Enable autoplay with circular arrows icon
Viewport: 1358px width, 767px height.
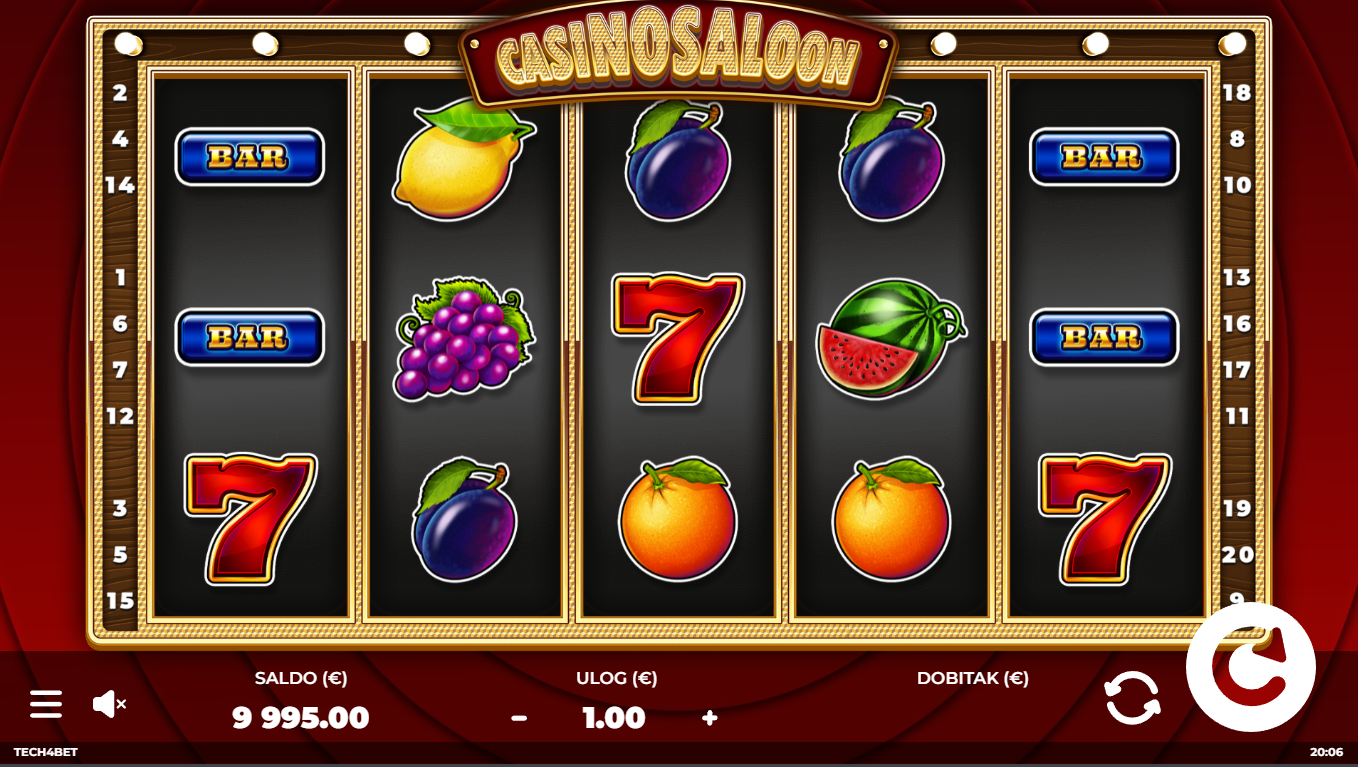pyautogui.click(x=1132, y=697)
